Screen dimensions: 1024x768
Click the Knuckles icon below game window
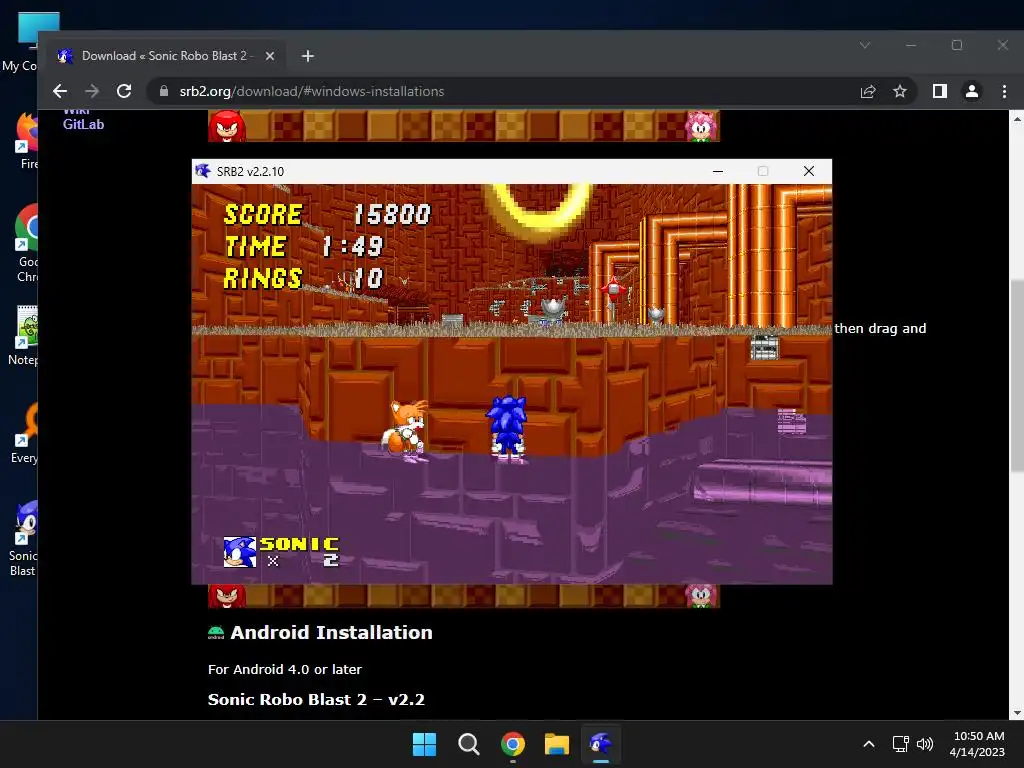click(227, 596)
